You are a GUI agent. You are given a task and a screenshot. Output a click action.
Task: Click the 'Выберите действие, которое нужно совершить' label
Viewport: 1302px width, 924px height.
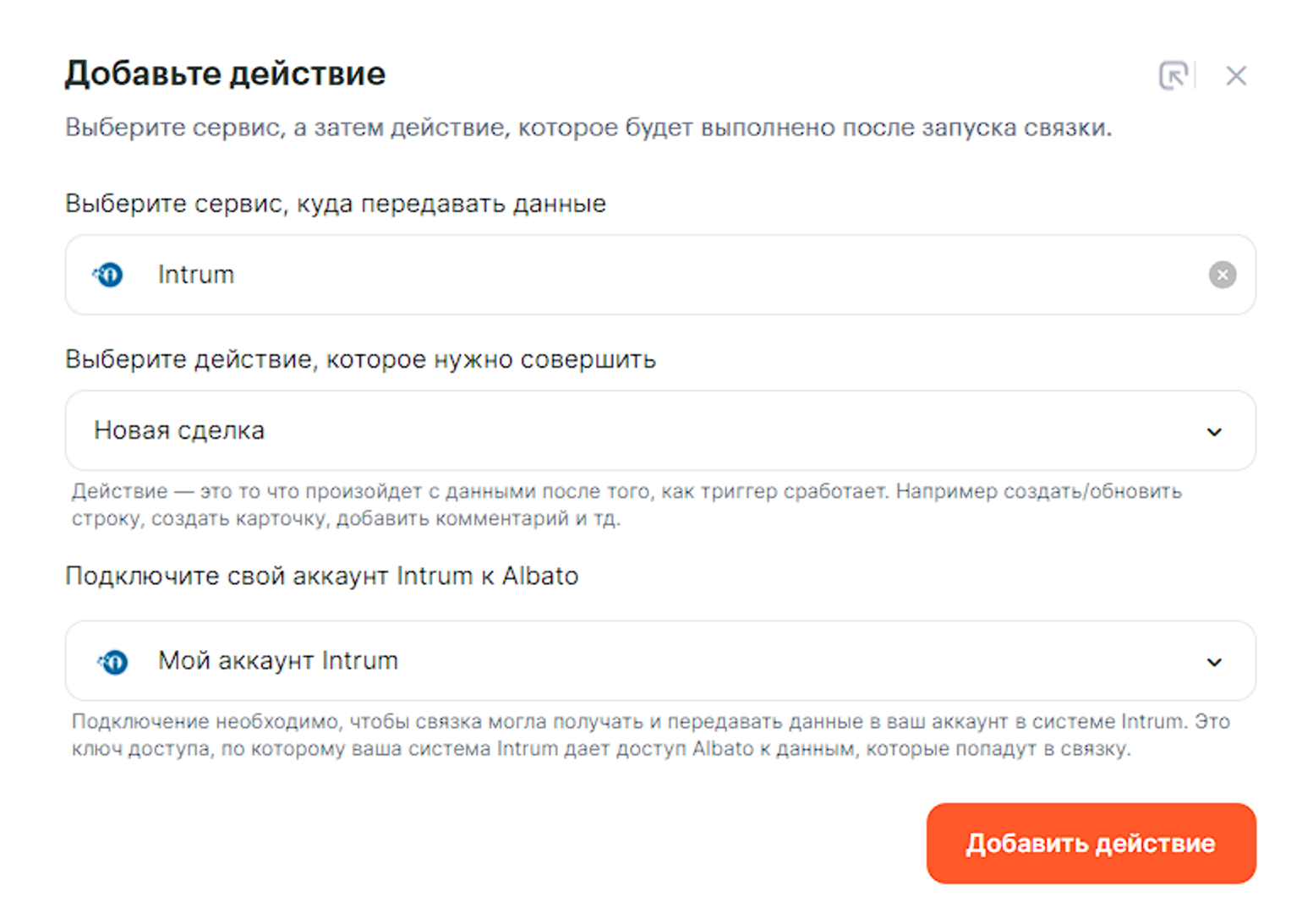coord(360,359)
